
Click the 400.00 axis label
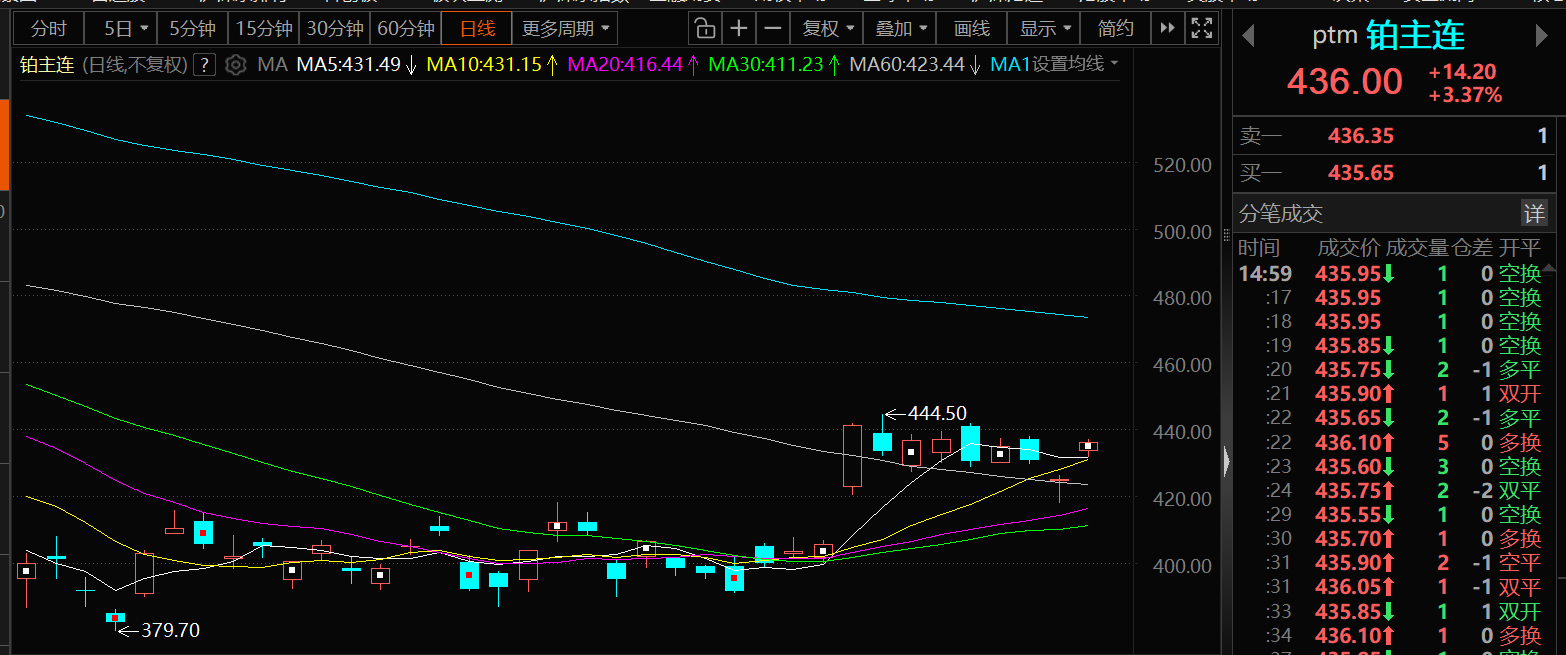point(1183,565)
